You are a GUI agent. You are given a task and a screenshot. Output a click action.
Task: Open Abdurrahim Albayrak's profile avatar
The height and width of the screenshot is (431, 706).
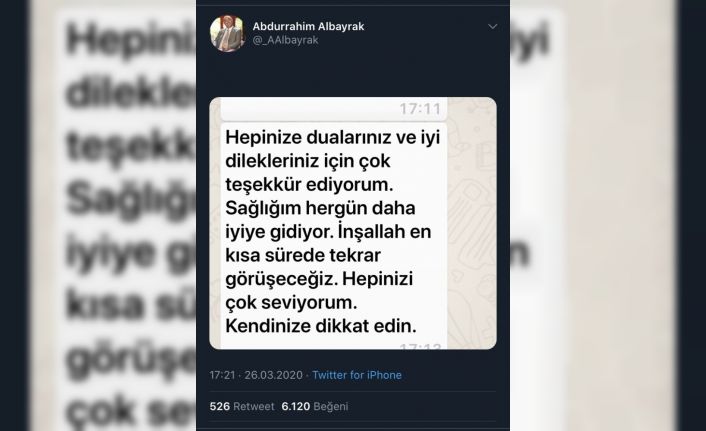tap(227, 33)
